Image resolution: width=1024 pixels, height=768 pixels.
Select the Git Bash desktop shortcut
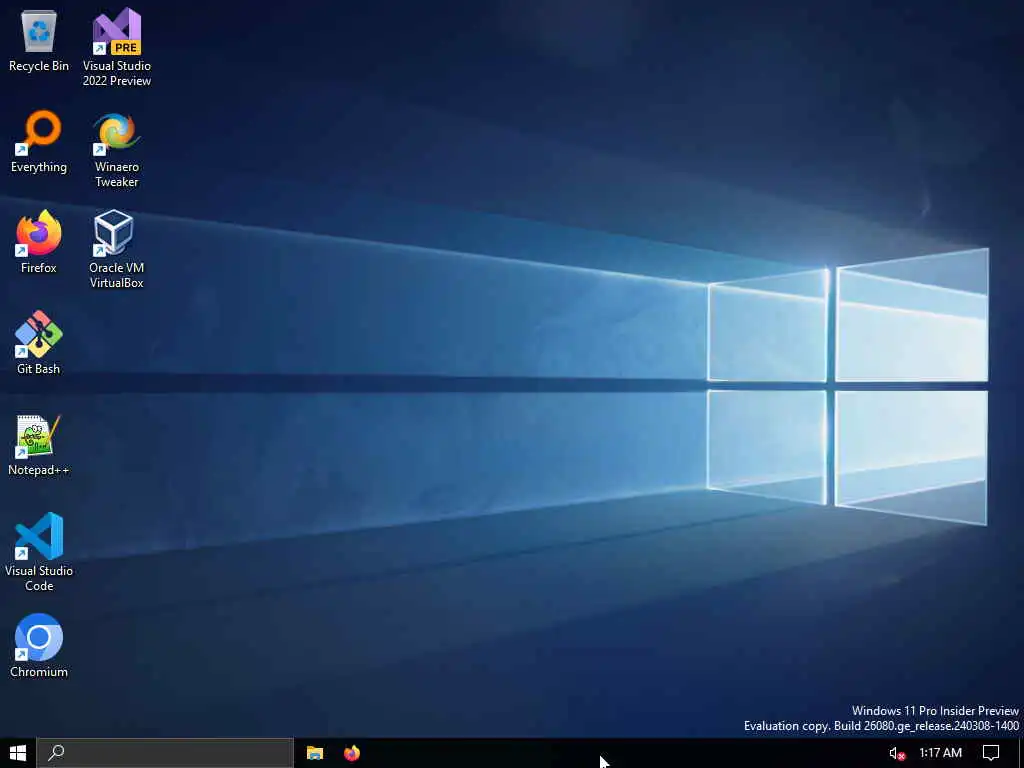[39, 344]
